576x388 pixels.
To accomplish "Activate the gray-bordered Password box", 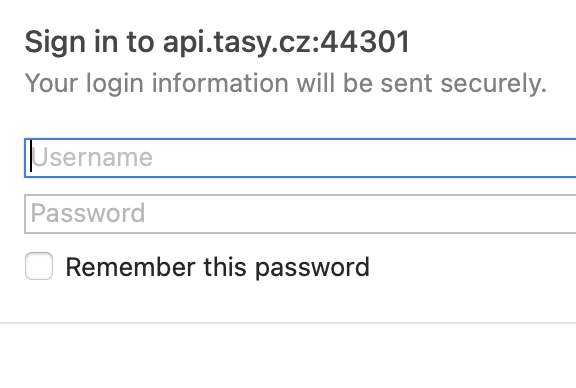I will [300, 214].
